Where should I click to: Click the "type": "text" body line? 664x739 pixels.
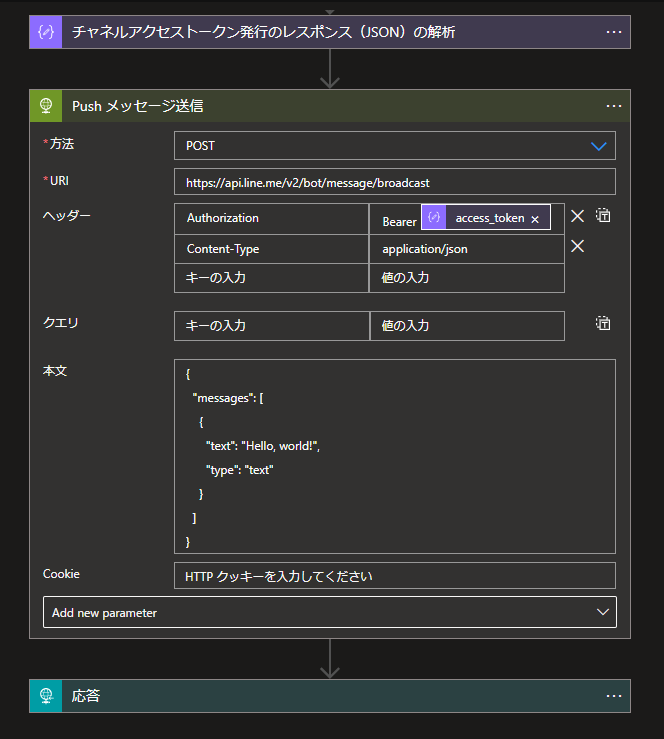tap(239, 470)
